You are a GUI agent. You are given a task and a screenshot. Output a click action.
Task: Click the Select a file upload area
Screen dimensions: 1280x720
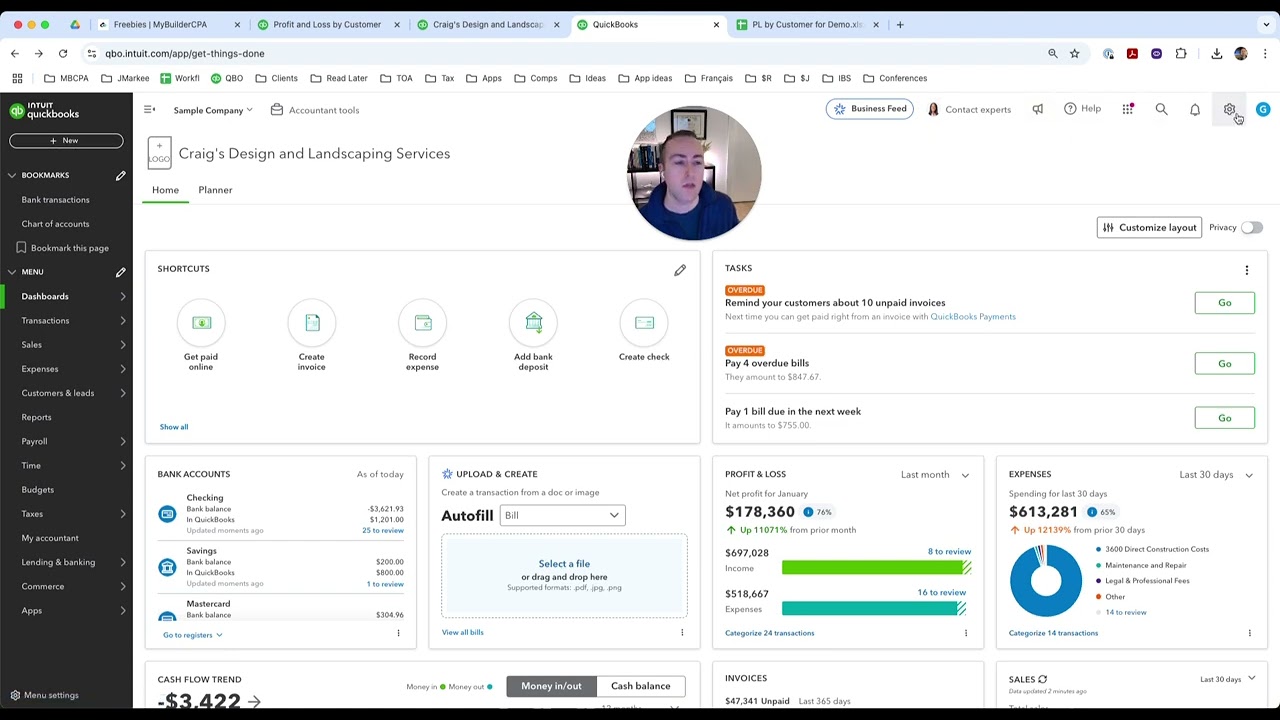[x=564, y=575]
